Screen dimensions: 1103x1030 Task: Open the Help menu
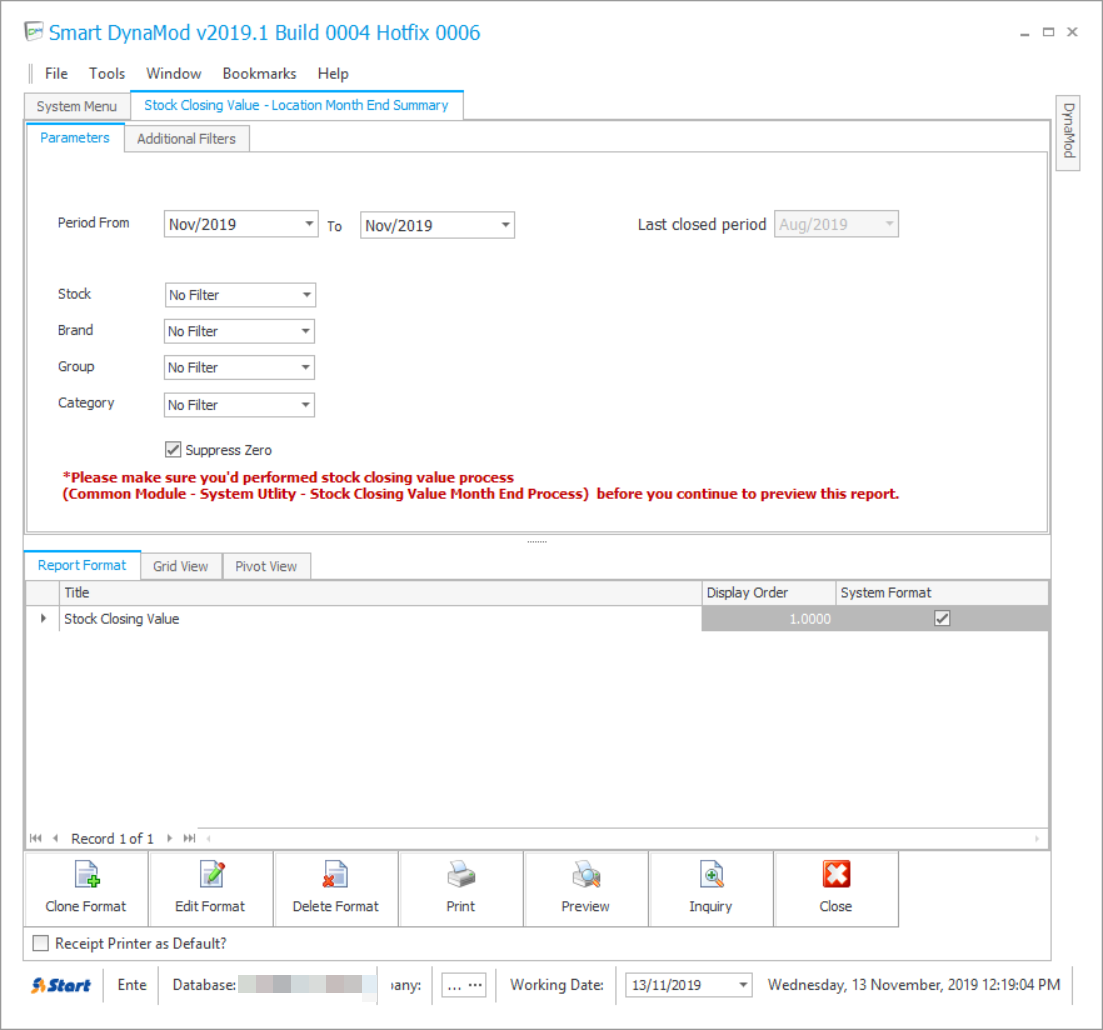(x=333, y=73)
